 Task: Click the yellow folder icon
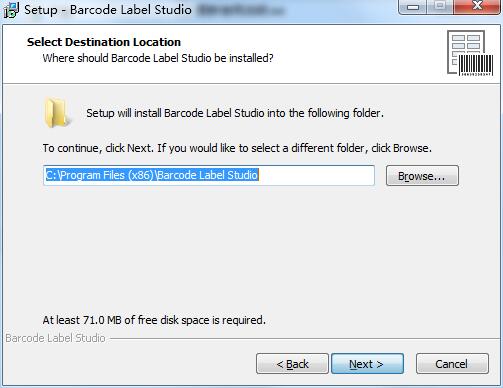point(57,113)
